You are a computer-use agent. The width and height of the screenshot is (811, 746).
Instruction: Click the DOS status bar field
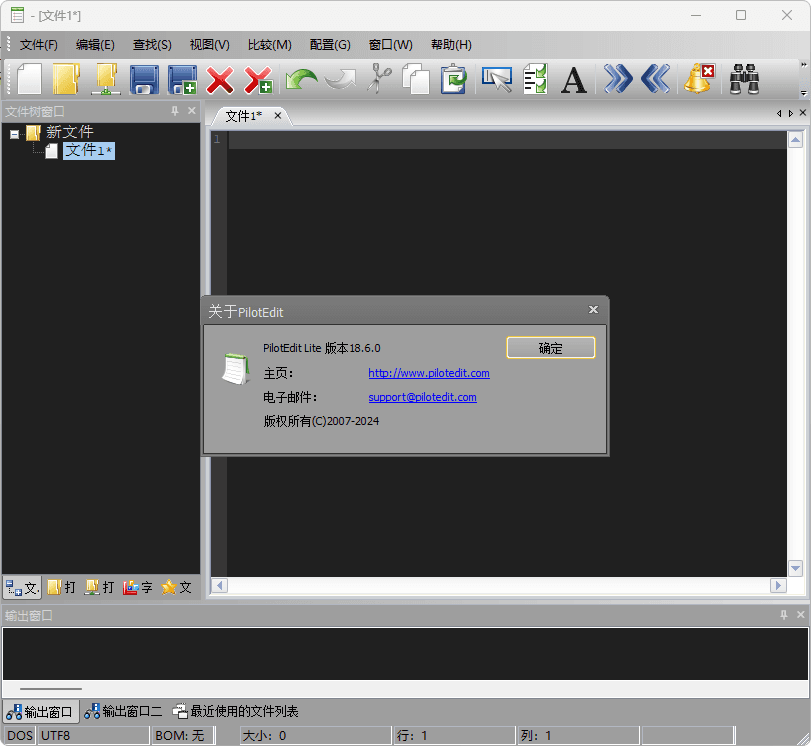(20, 735)
